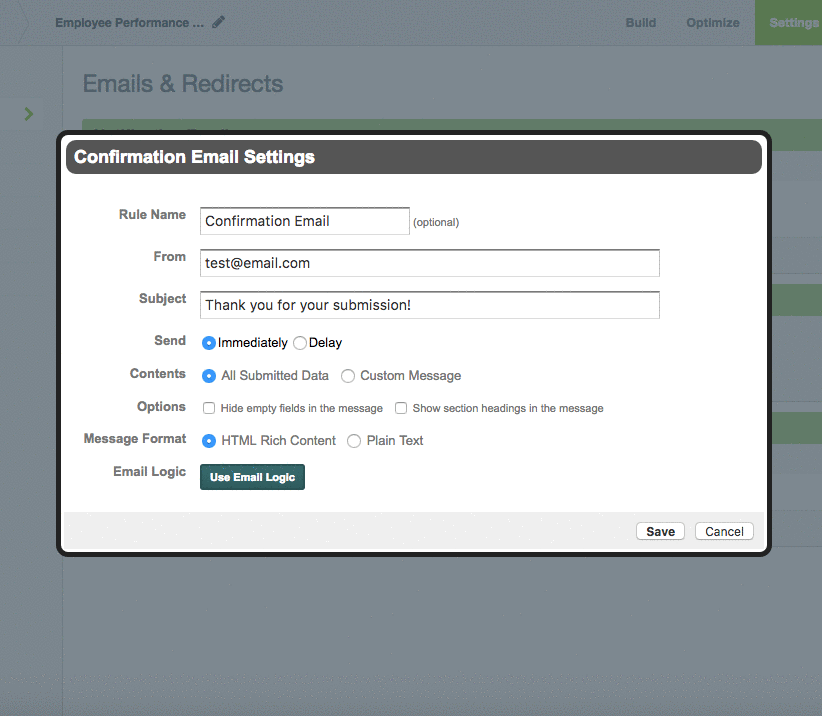
Task: Open the Optimize tab
Action: tap(713, 22)
